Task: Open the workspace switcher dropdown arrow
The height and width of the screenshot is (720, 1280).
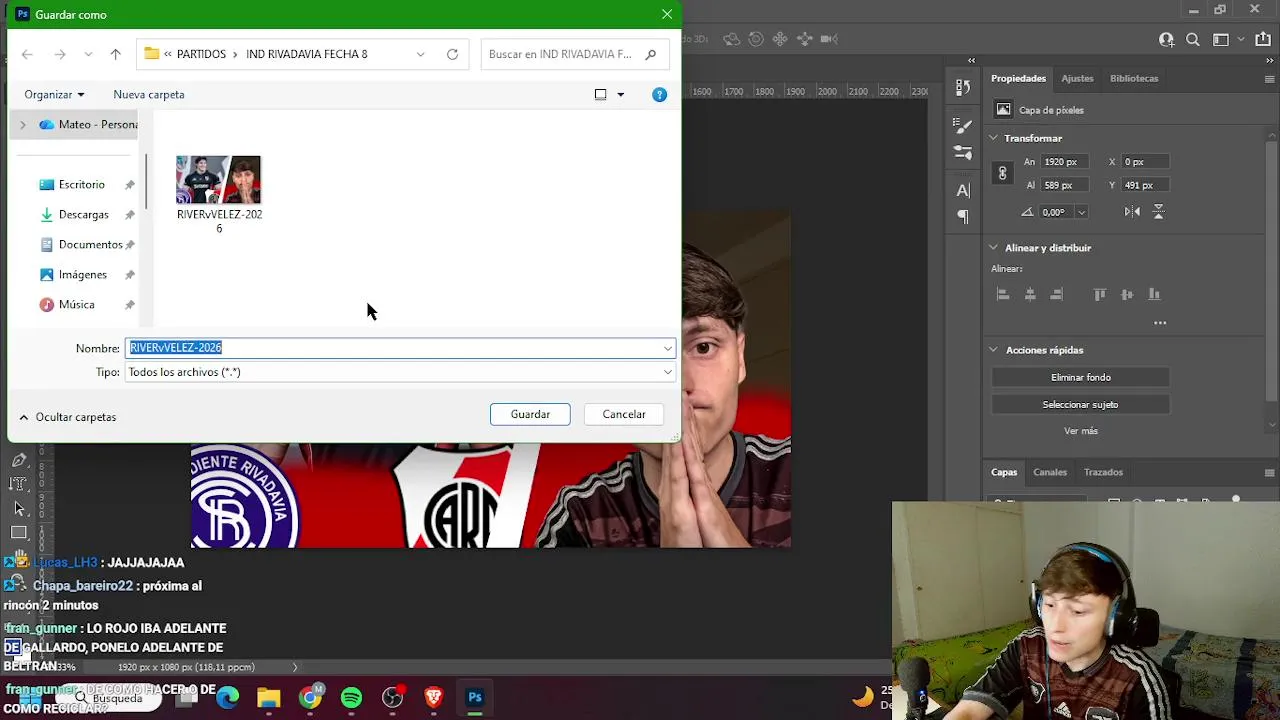Action: (x=1241, y=40)
